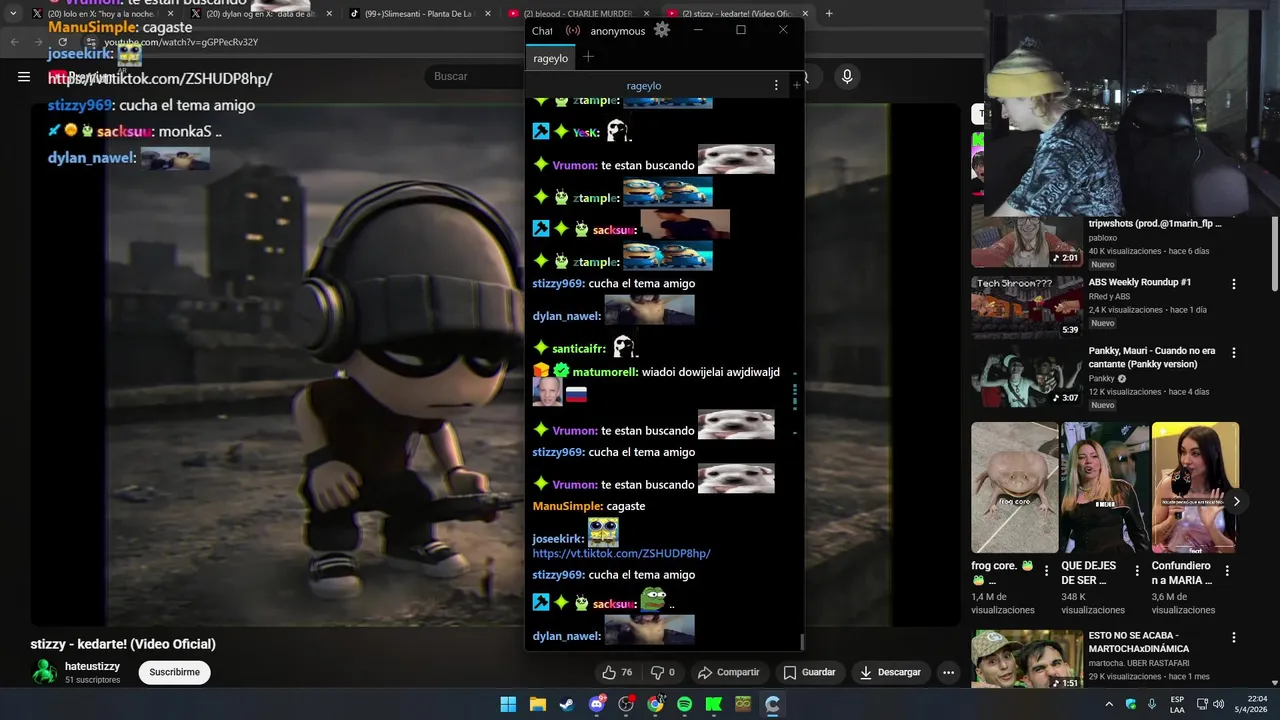This screenshot has width=1280, height=720.
Task: Open Discord from the taskbar
Action: [597, 704]
